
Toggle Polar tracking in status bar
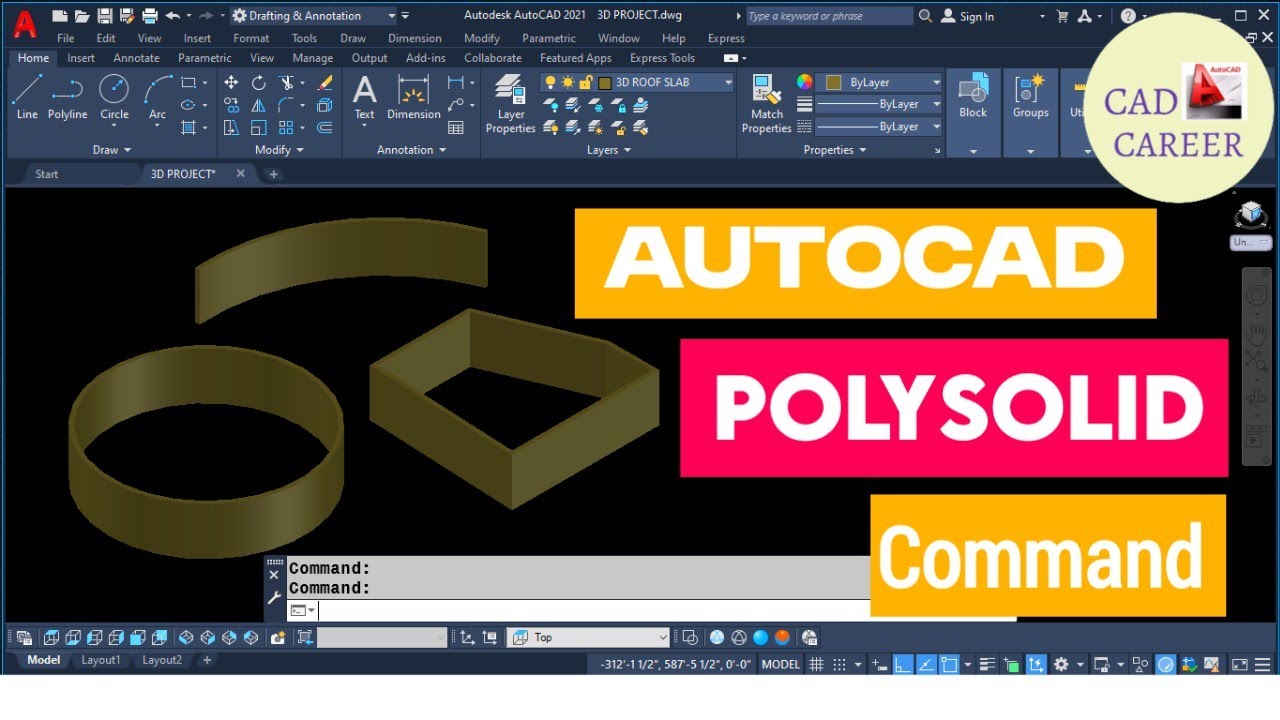pyautogui.click(x=925, y=664)
